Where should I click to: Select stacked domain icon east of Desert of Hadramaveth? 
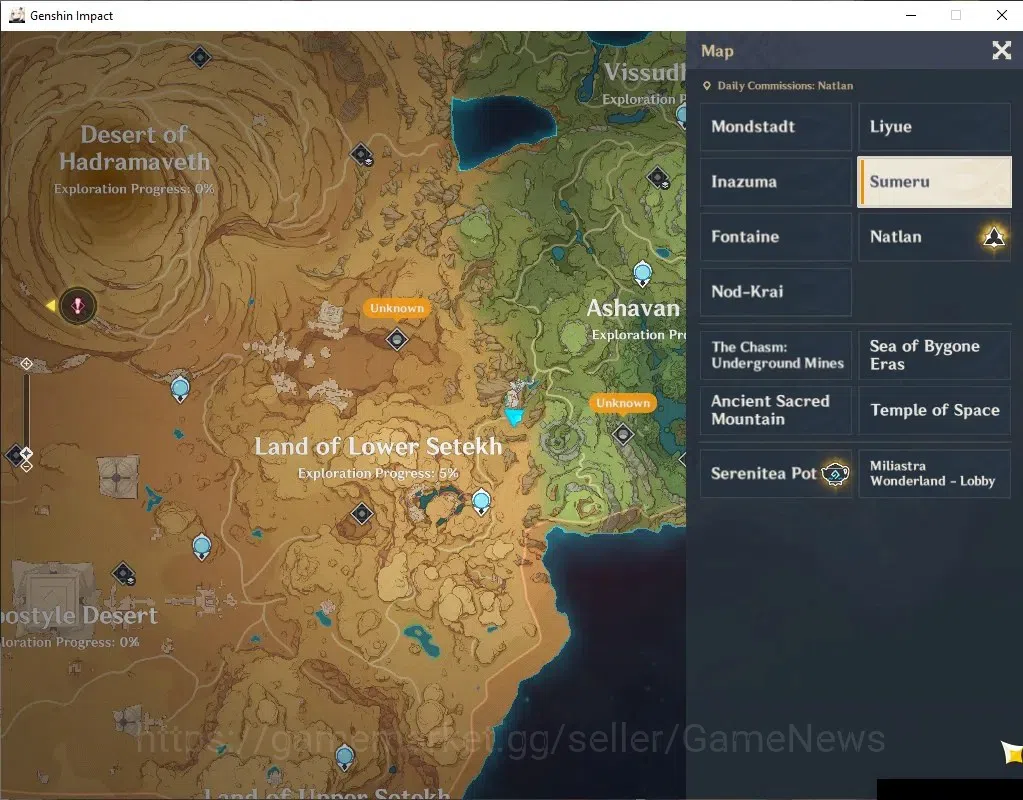pyautogui.click(x=361, y=155)
